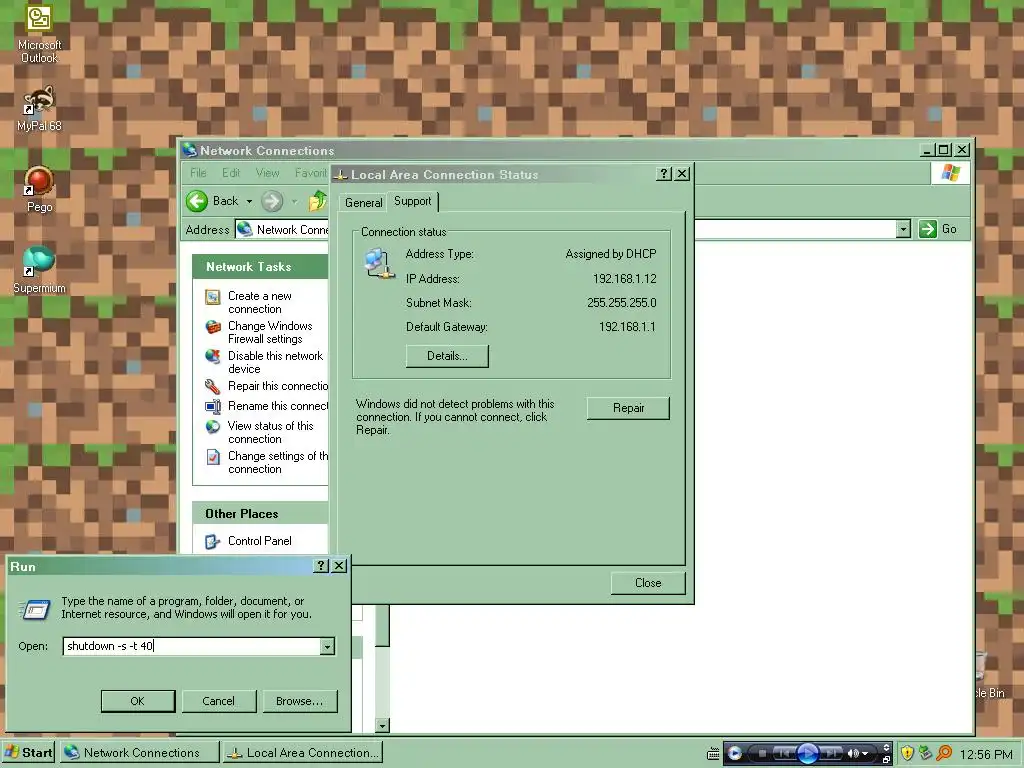Click the Run dialog program icon
Image resolution: width=1024 pixels, height=768 pixels.
35,609
